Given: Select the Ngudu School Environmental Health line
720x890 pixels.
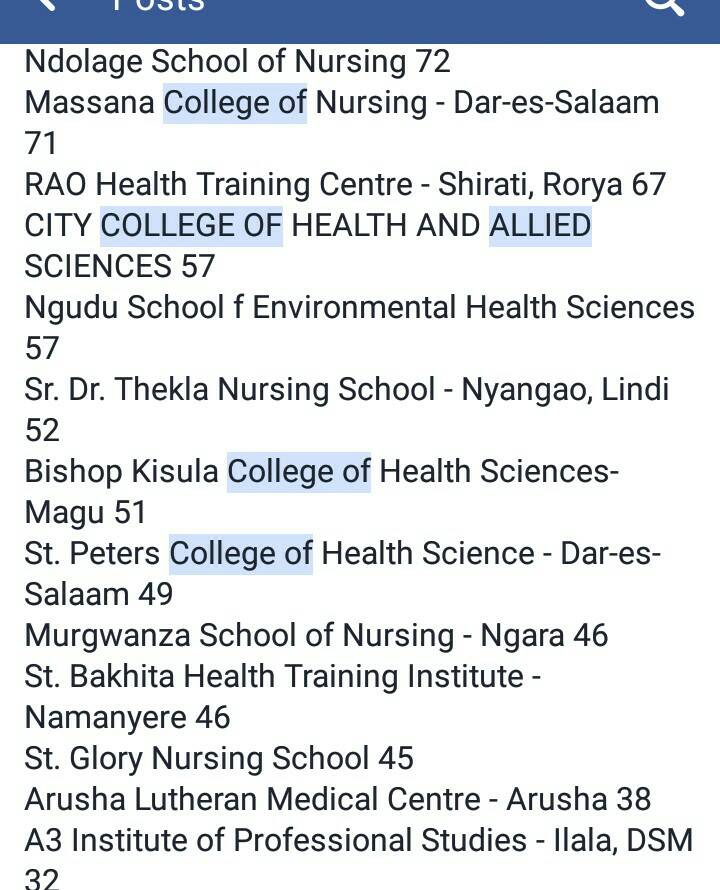Looking at the screenshot, I should 359,308.
